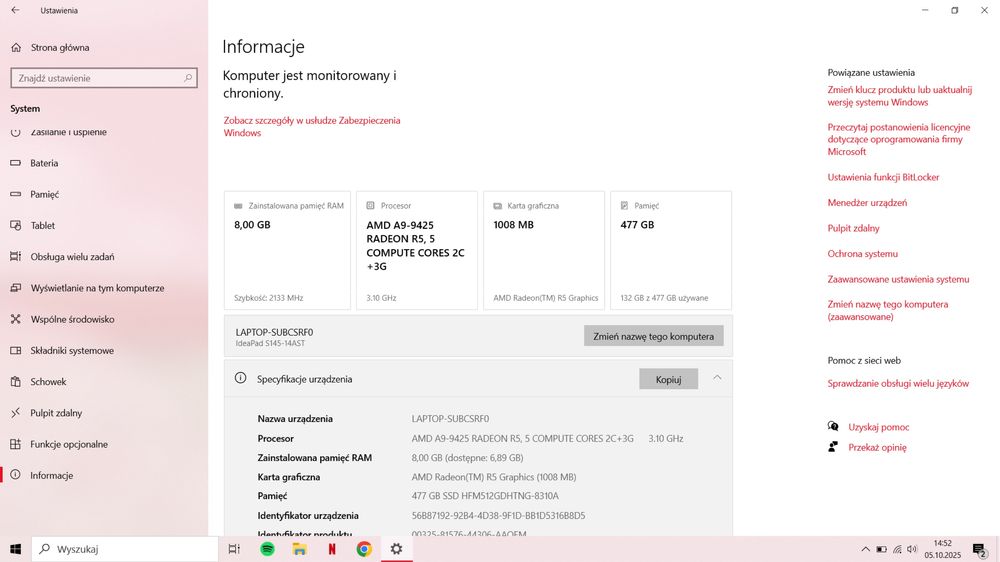
Task: Click the Uzyskaj pomoc chat icon
Action: click(x=833, y=426)
